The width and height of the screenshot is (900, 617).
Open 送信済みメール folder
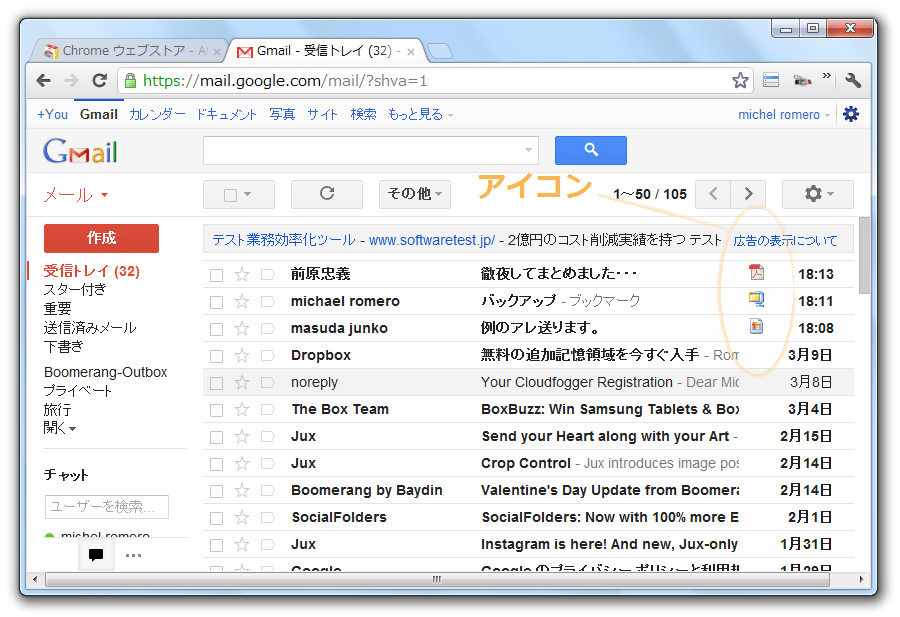[x=90, y=328]
